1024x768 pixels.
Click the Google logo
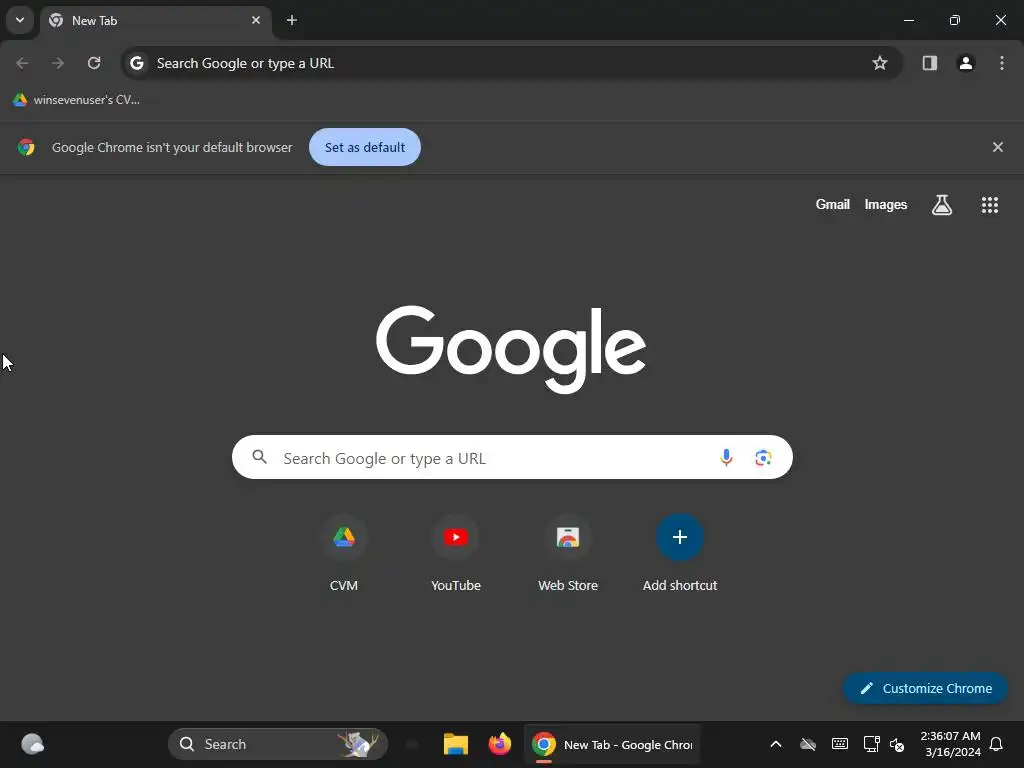[511, 348]
